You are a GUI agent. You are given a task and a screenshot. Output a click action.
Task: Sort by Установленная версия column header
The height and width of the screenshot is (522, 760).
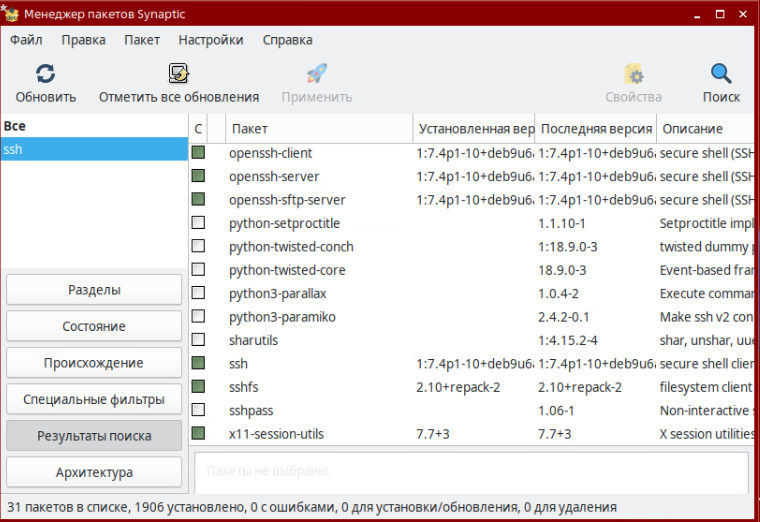coord(475,129)
